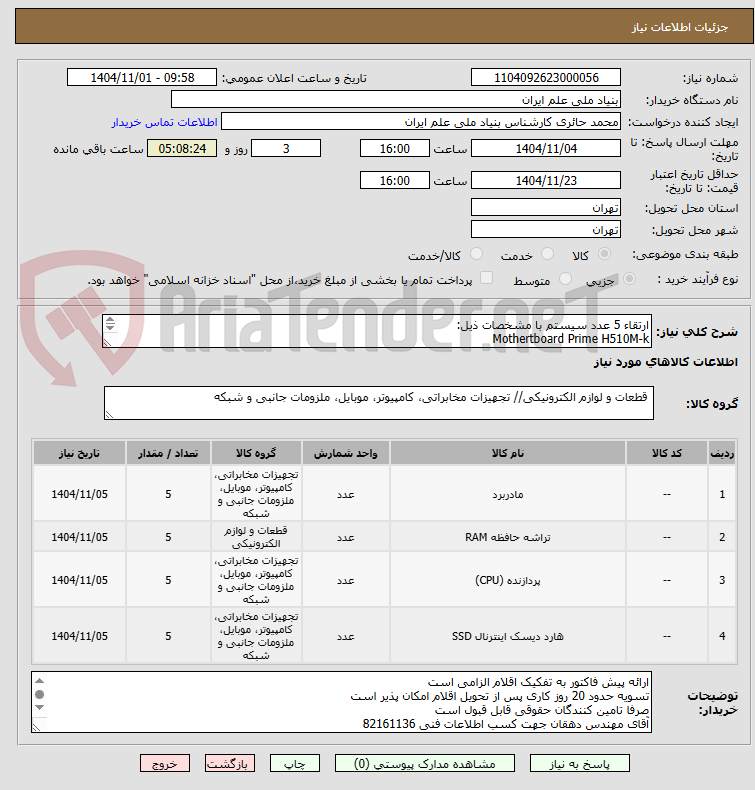Image resolution: width=755 pixels, height=790 pixels.
Task: Select the خدمت radio button
Action: pyautogui.click(x=547, y=254)
